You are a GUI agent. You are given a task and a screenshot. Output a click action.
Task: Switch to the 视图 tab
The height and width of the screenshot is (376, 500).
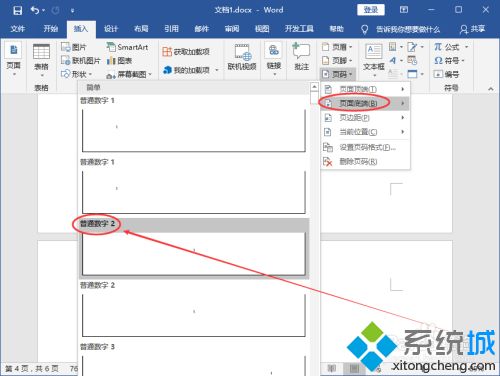tap(262, 29)
